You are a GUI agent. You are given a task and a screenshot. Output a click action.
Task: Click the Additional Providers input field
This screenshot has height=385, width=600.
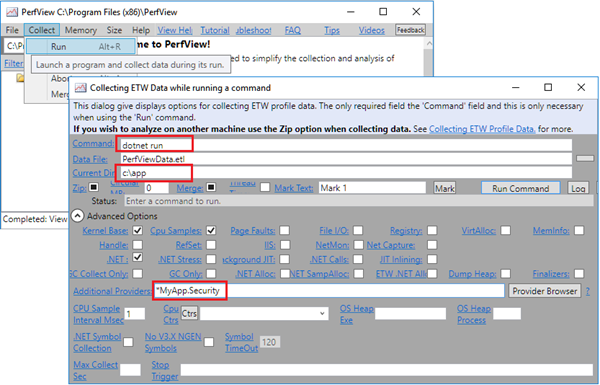pos(329,291)
